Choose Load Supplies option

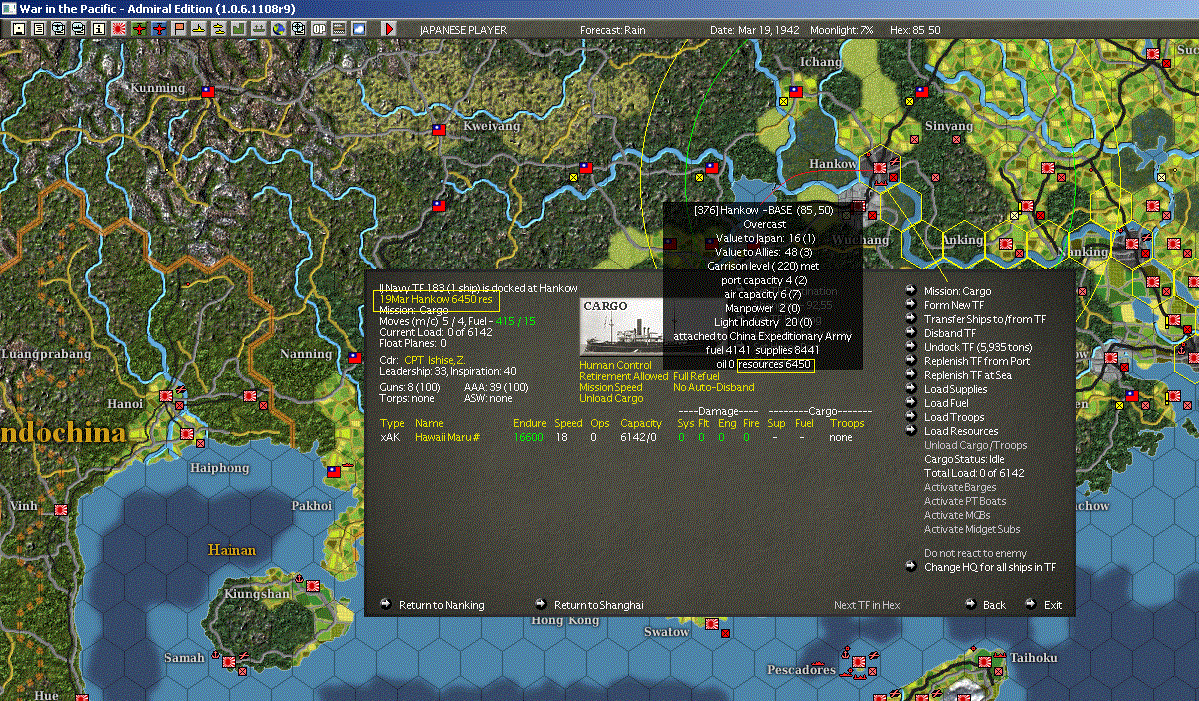point(955,389)
